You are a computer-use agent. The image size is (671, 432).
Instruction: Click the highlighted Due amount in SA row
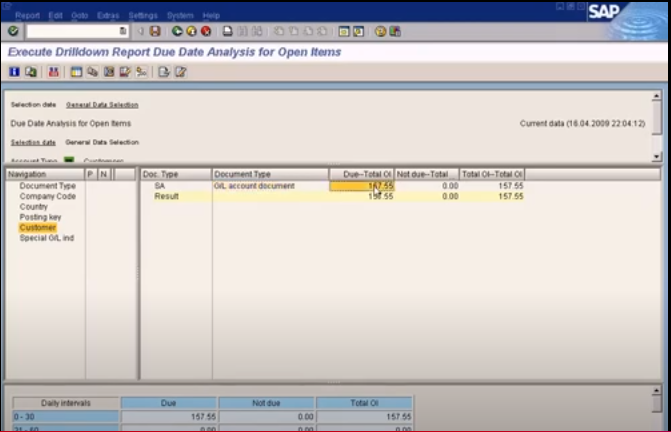[362, 186]
